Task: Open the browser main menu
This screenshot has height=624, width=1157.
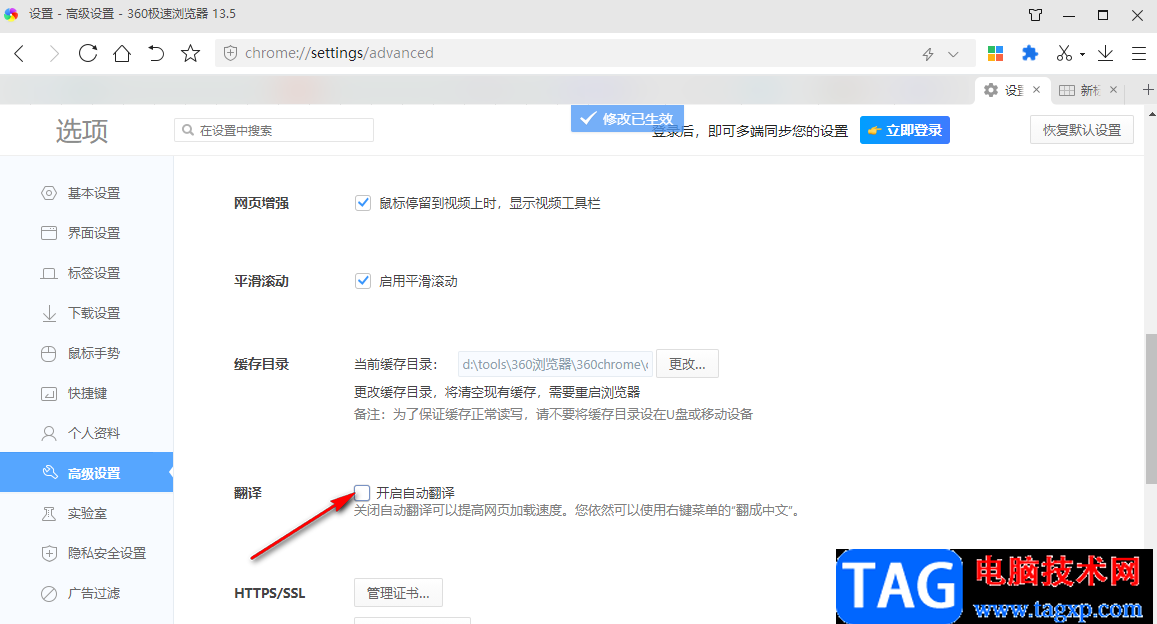Action: click(x=1139, y=53)
